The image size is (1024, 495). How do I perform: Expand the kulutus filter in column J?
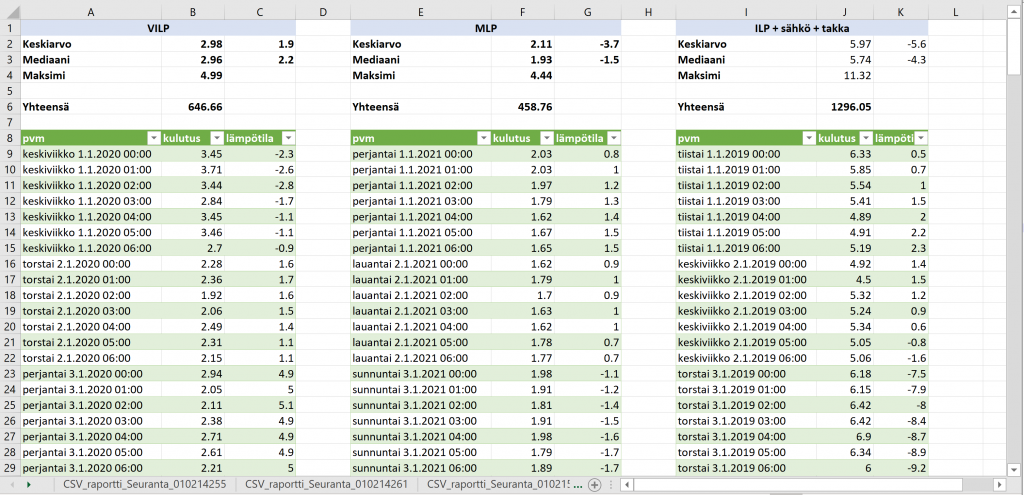coord(865,139)
